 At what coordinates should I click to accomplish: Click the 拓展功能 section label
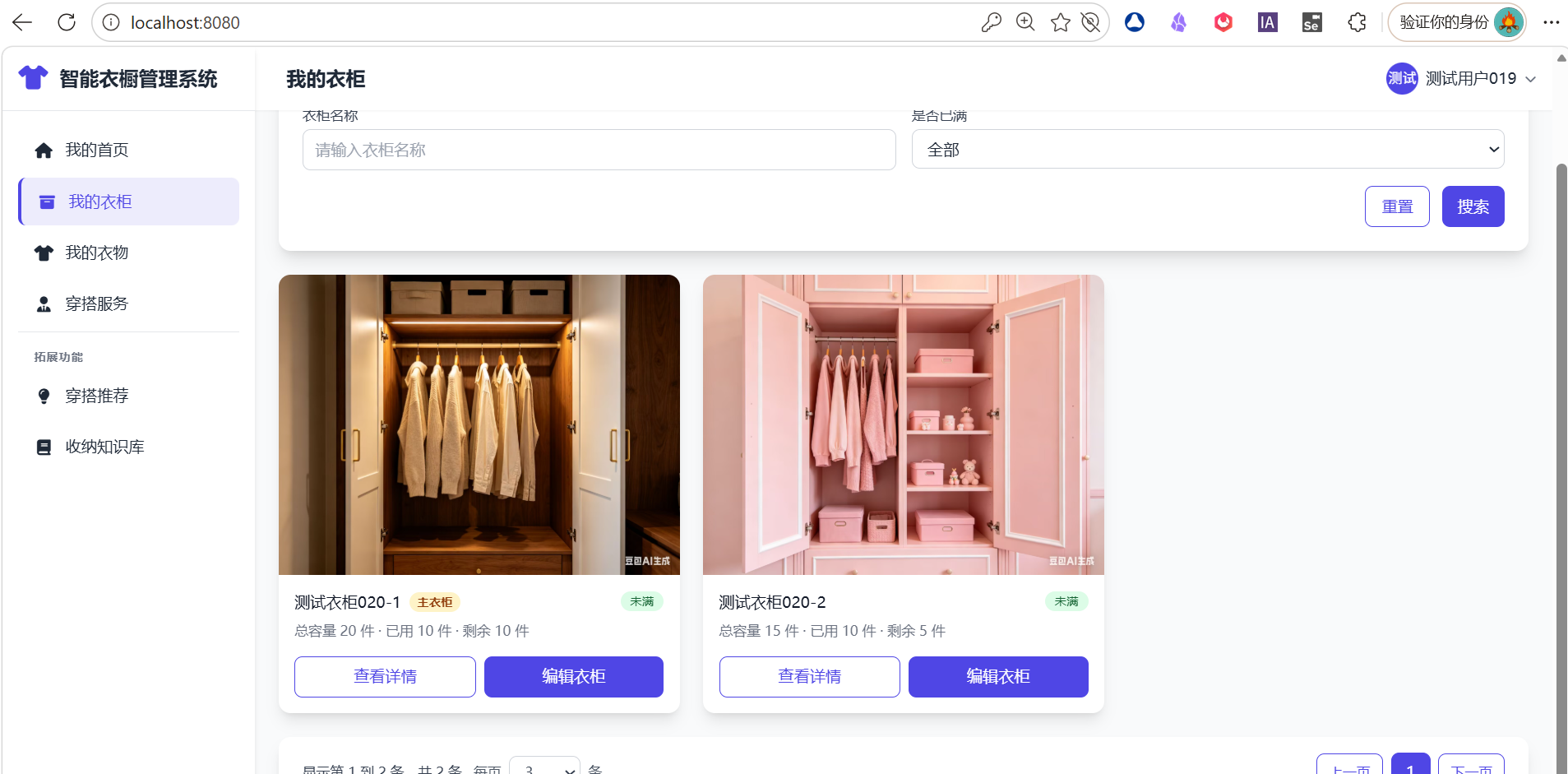tap(58, 357)
